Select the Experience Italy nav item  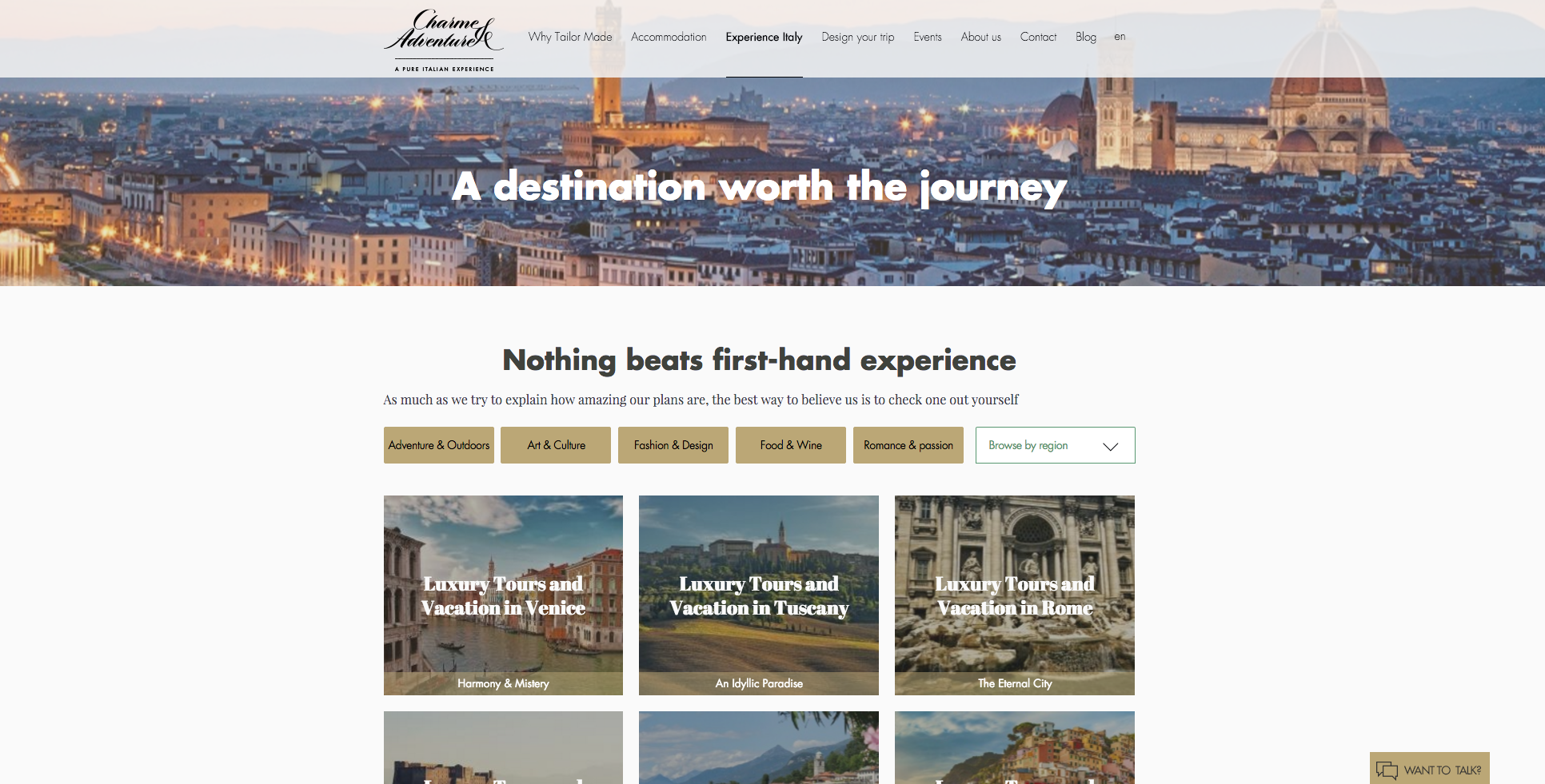tap(764, 37)
